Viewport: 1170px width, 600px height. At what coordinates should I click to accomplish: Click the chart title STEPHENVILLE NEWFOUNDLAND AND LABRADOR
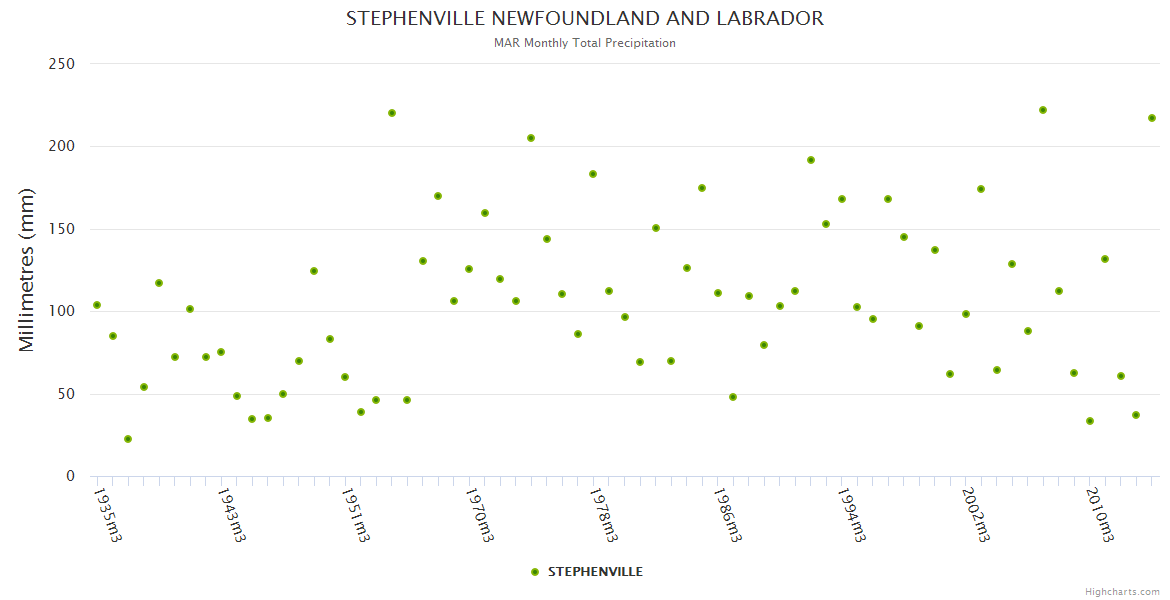pos(585,18)
